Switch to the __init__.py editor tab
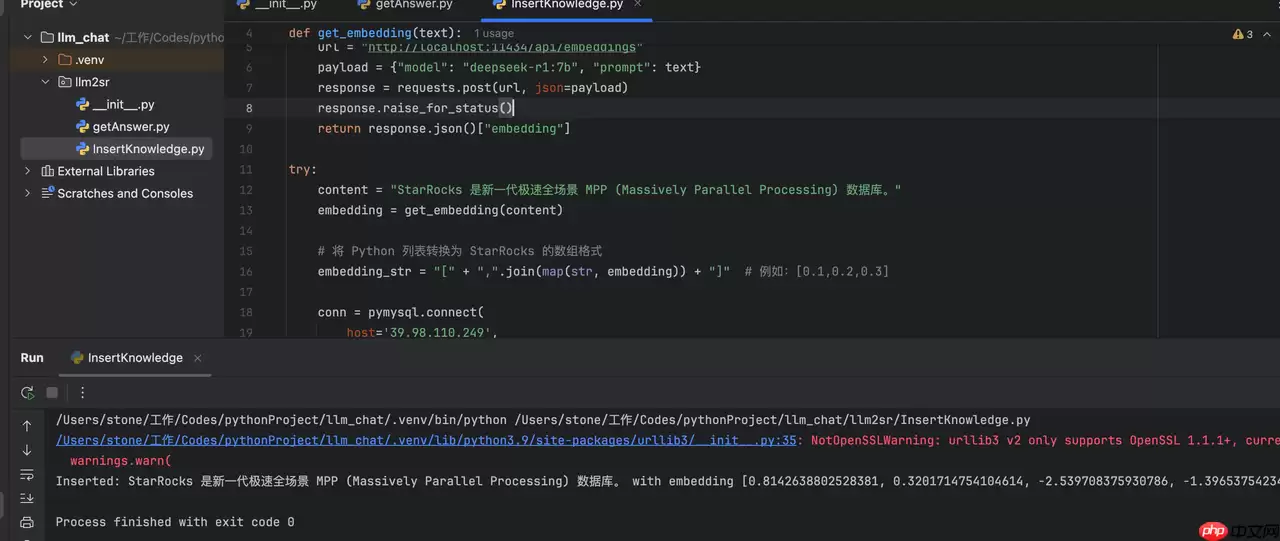Screen dimensions: 1280x541 [x=277, y=5]
